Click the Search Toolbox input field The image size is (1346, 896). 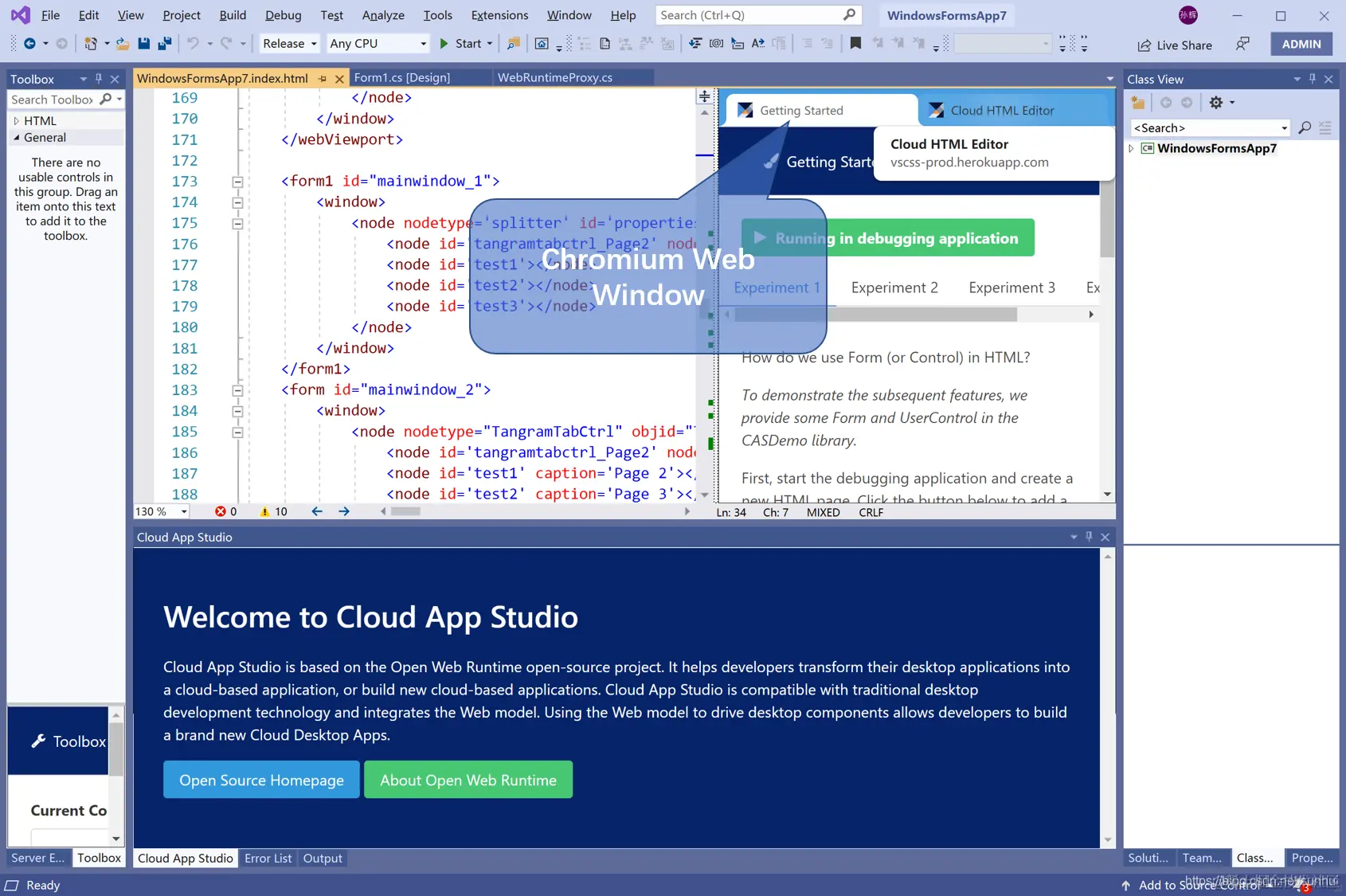53,100
